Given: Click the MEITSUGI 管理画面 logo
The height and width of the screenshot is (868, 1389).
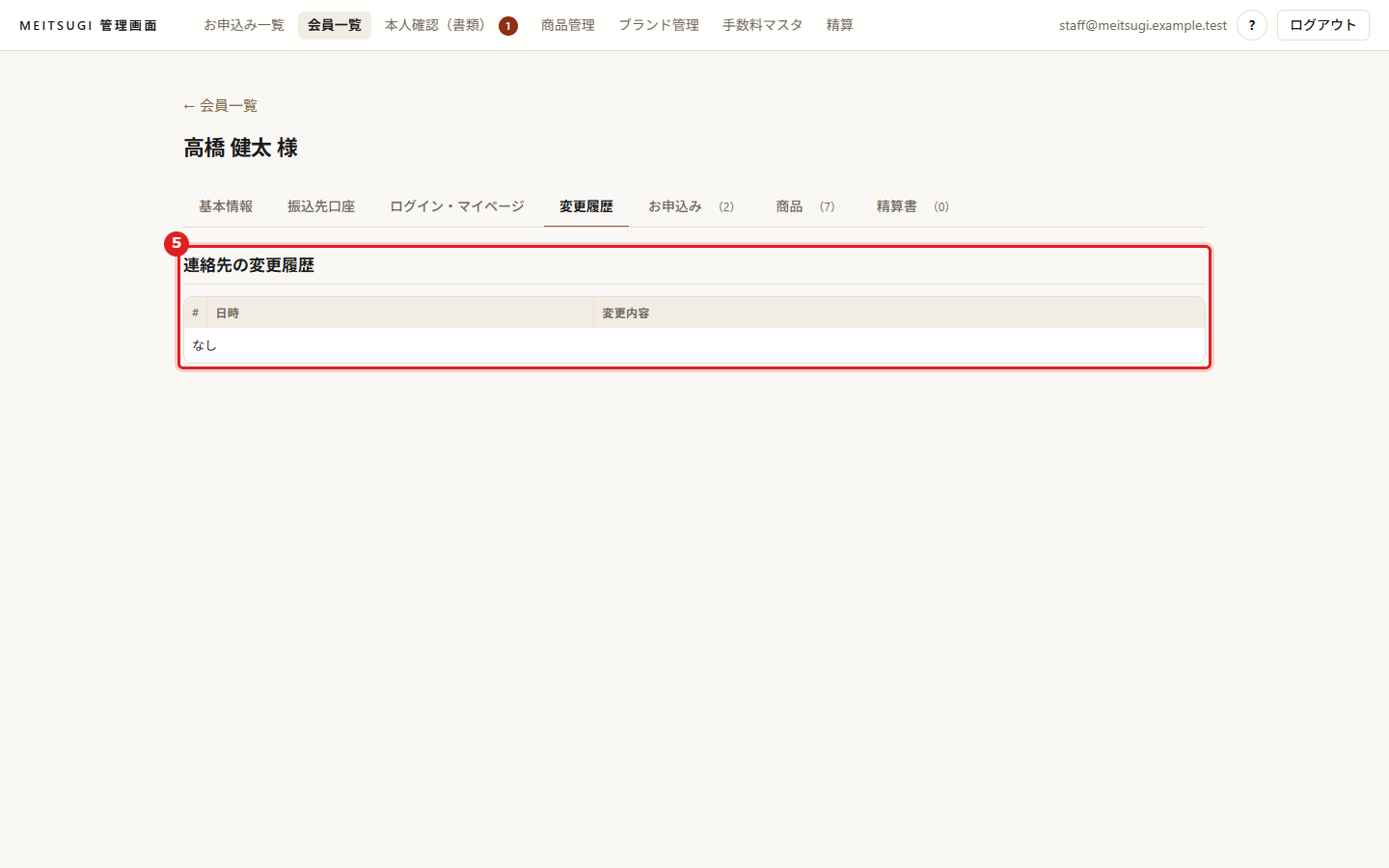Looking at the screenshot, I should [88, 26].
